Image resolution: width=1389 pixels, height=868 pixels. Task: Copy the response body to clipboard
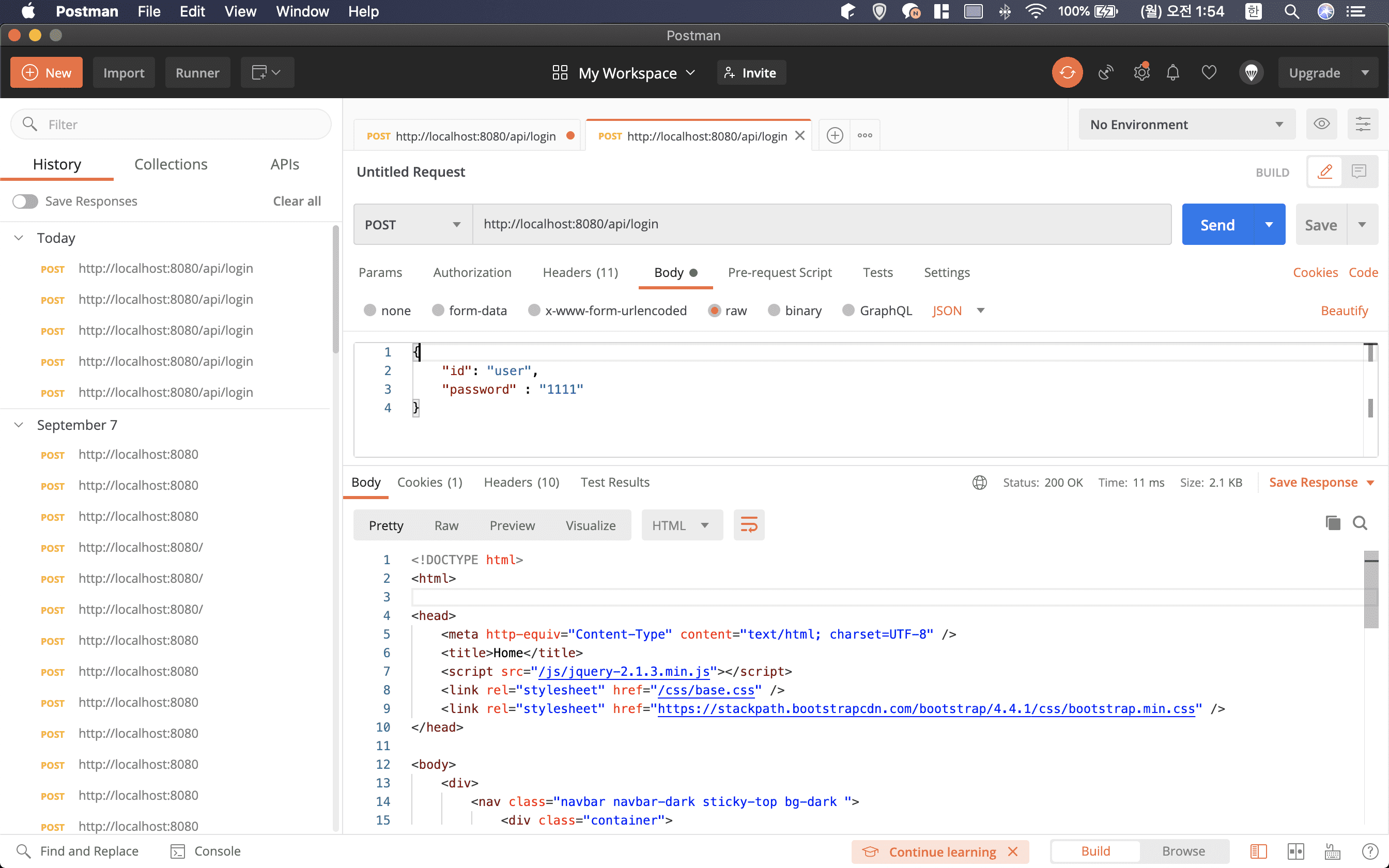(x=1333, y=523)
